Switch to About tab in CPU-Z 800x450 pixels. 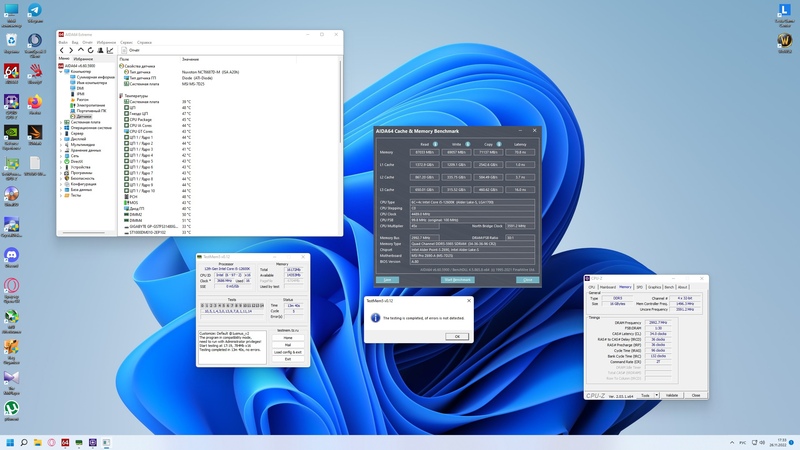coord(682,287)
